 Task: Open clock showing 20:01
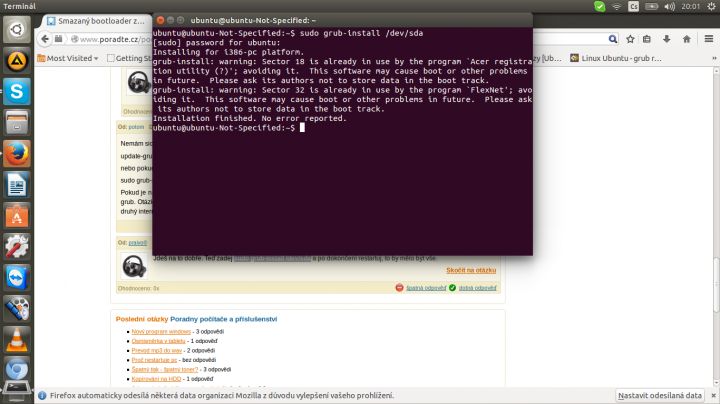click(690, 6)
